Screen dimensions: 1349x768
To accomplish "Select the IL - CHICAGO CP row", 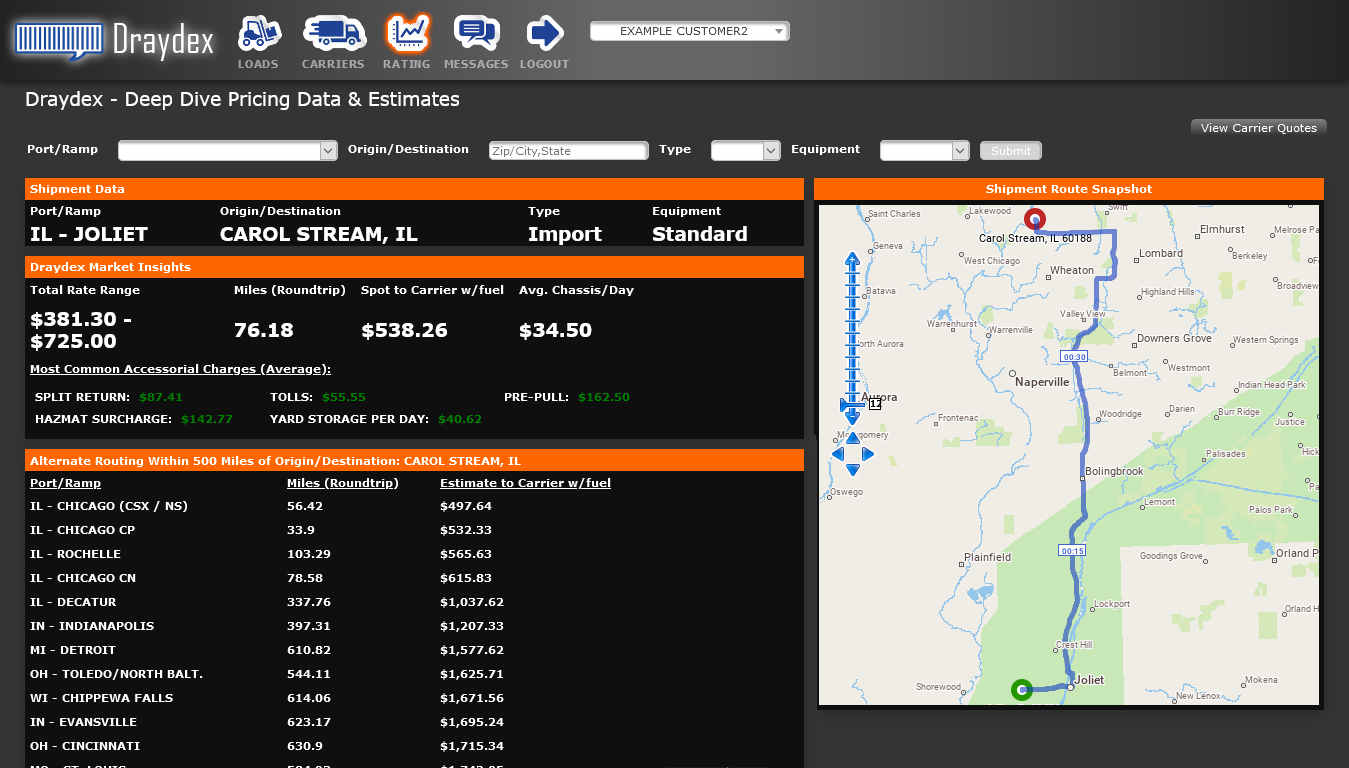I will (414, 530).
